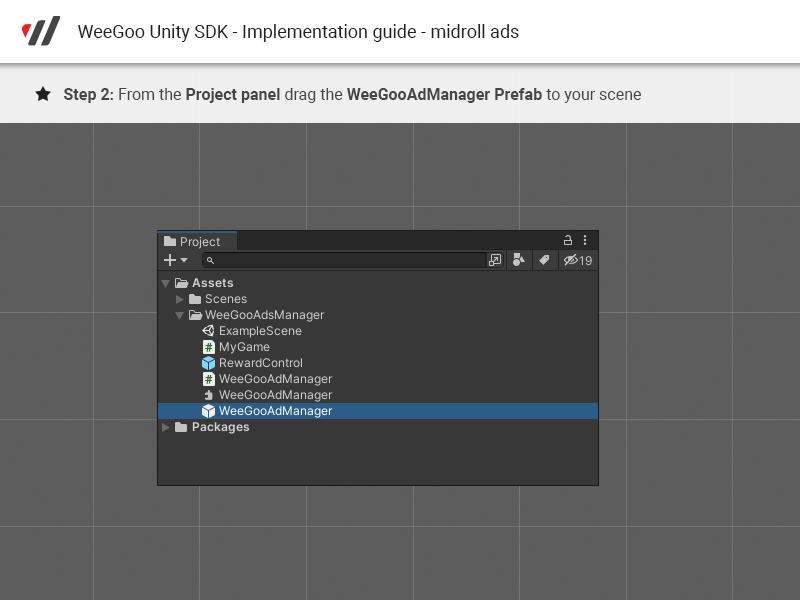The width and height of the screenshot is (800, 600).
Task: Expand the Packages folder
Action: click(166, 427)
